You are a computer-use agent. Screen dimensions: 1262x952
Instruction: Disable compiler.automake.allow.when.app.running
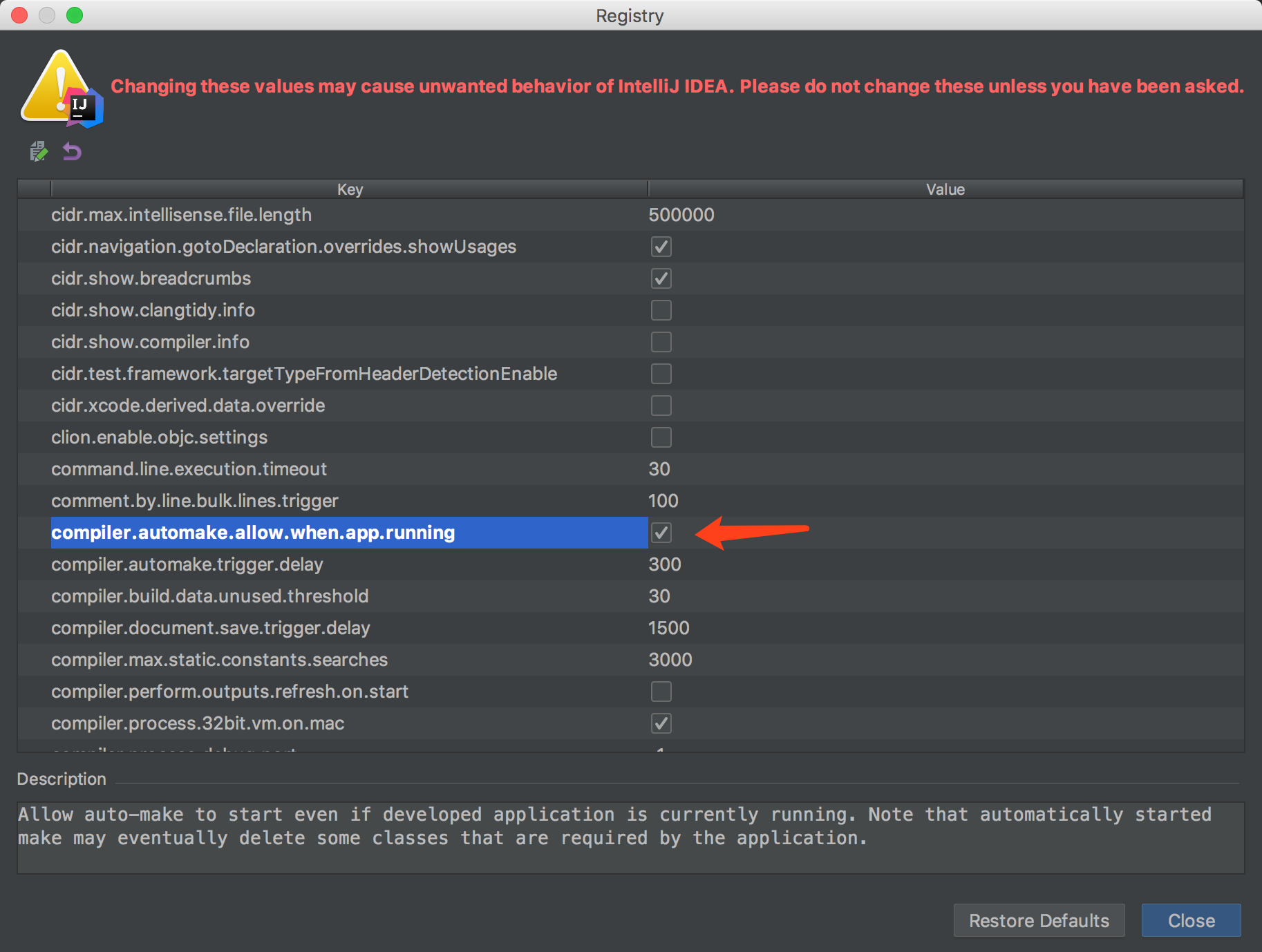(x=661, y=533)
